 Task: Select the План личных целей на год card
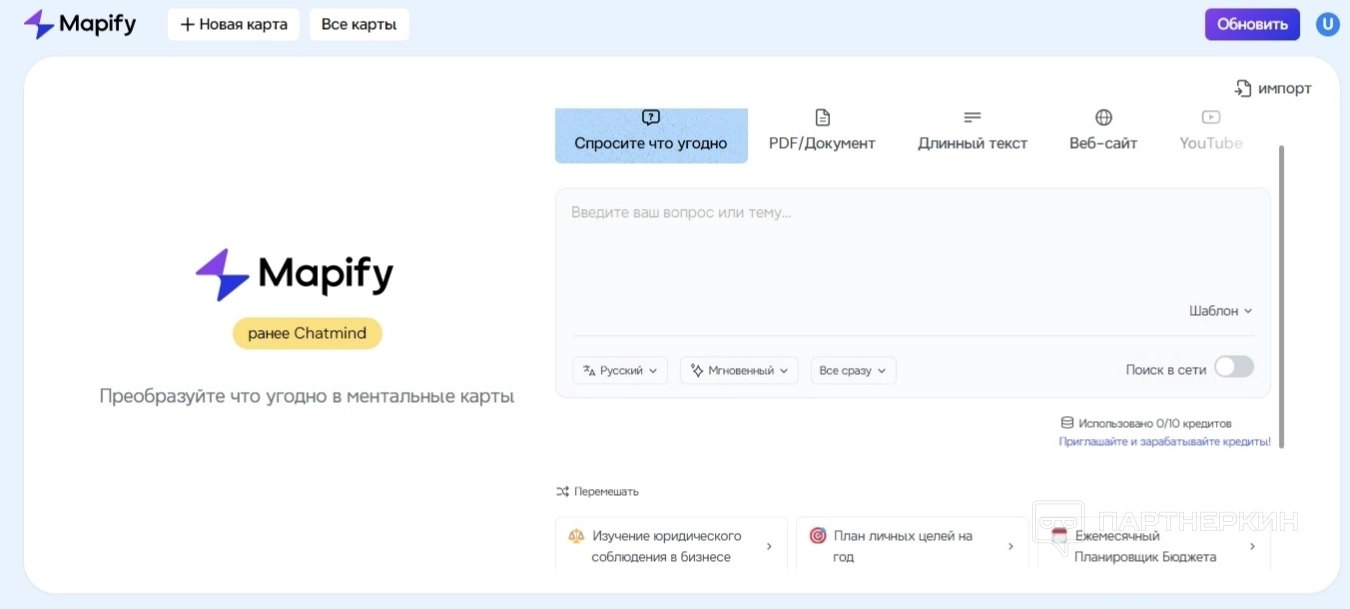[913, 546]
